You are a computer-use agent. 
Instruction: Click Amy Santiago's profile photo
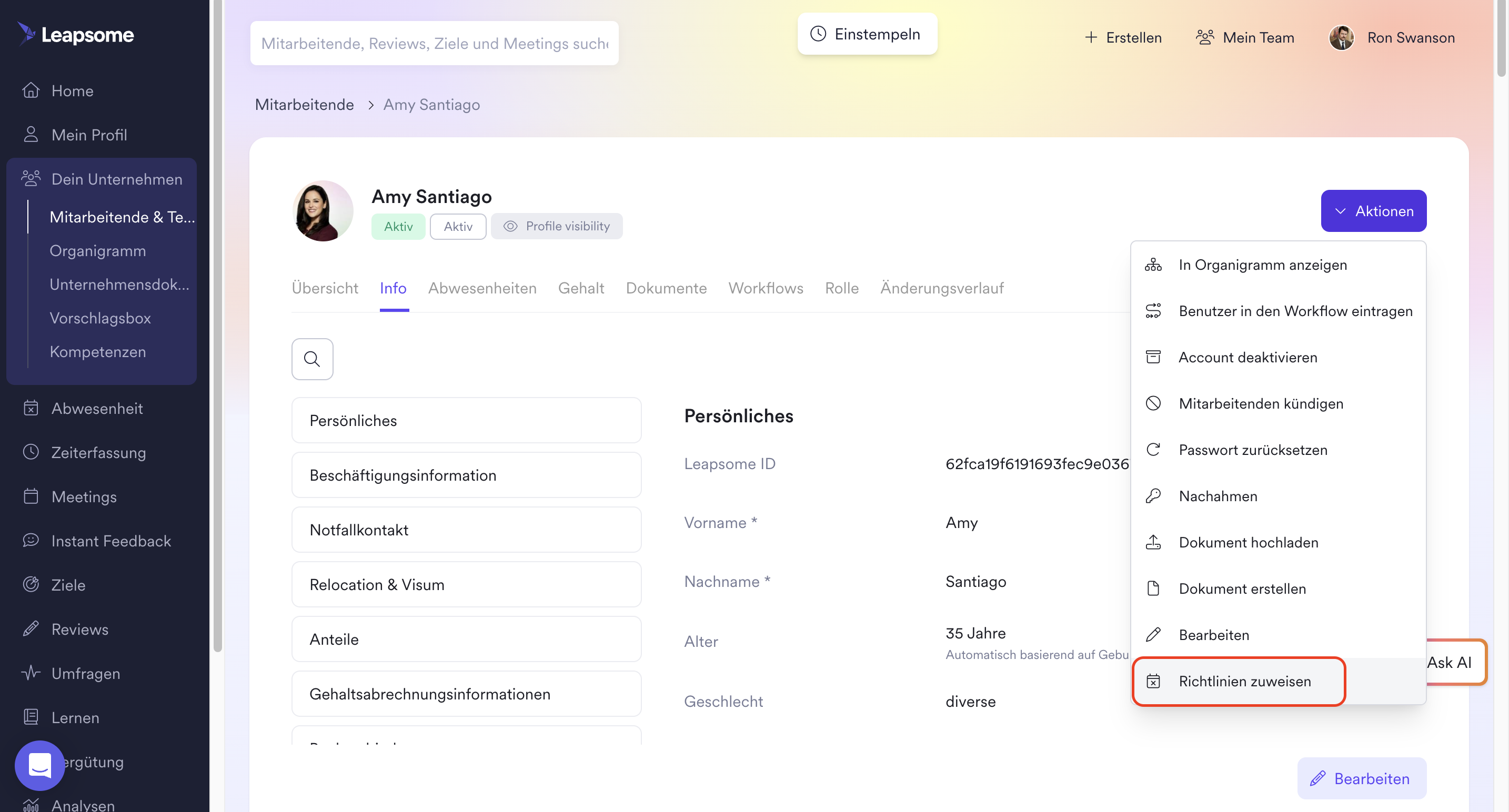coord(323,211)
